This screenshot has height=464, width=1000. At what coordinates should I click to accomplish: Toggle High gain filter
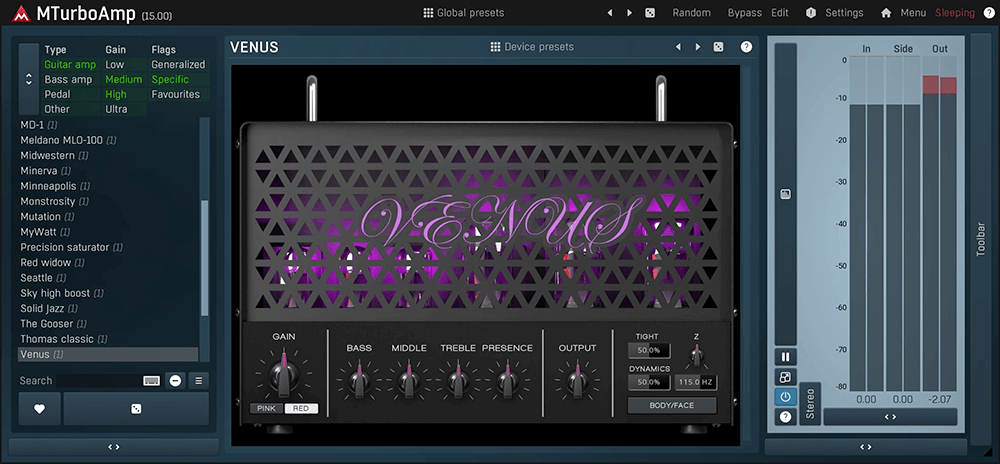[116, 94]
